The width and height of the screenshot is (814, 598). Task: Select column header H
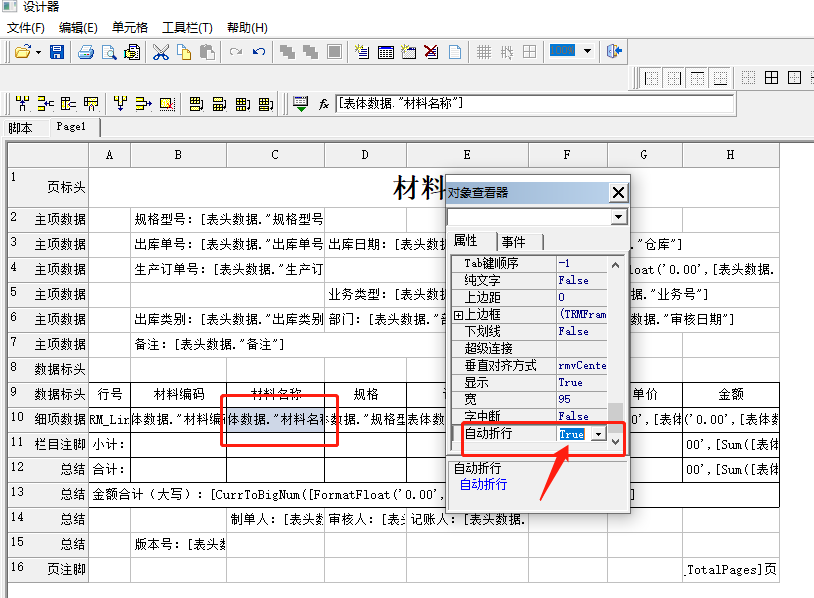click(730, 155)
